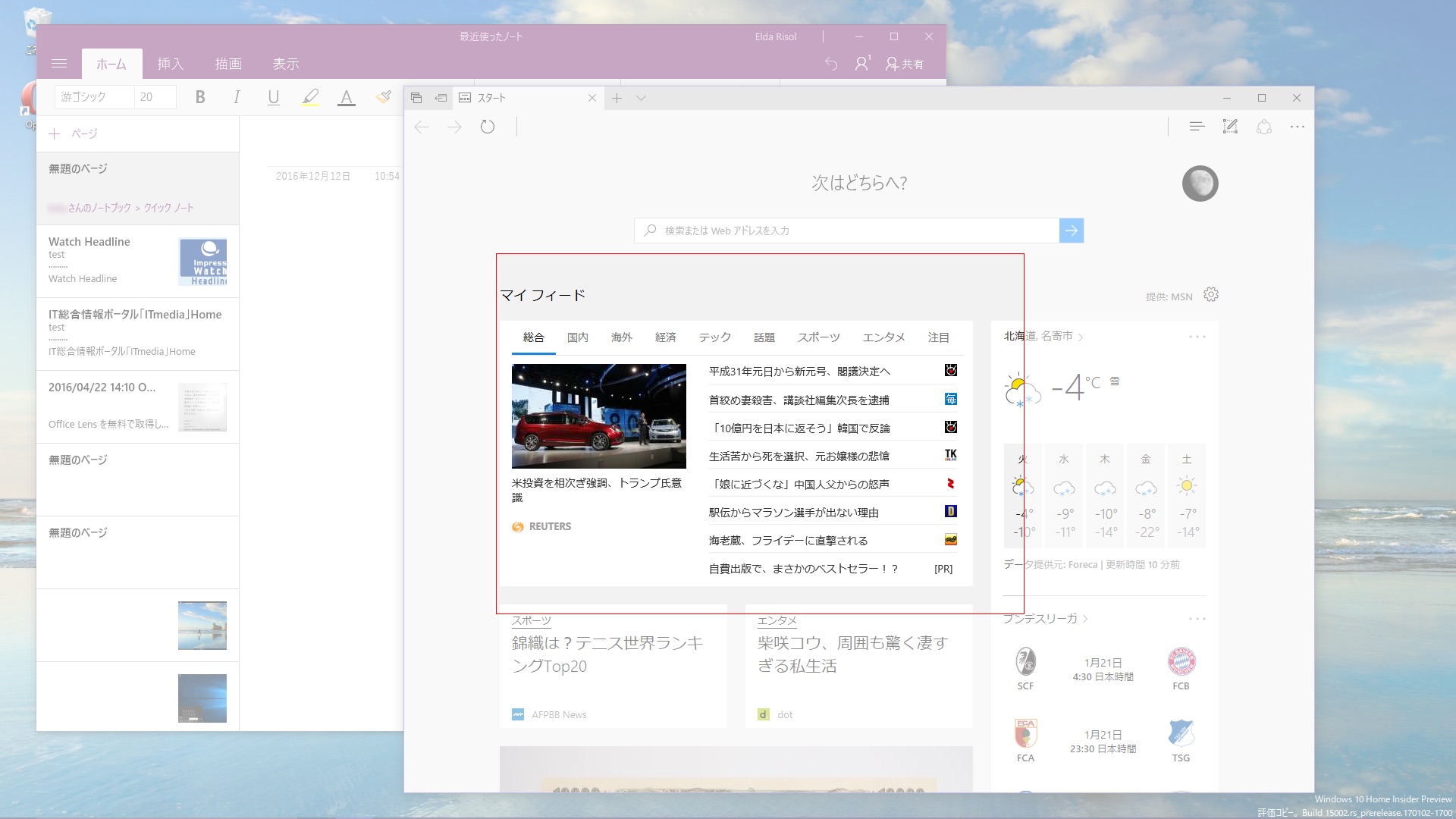Screen dimensions: 1456x819
Task: Go back in Edge browser
Action: point(422,127)
